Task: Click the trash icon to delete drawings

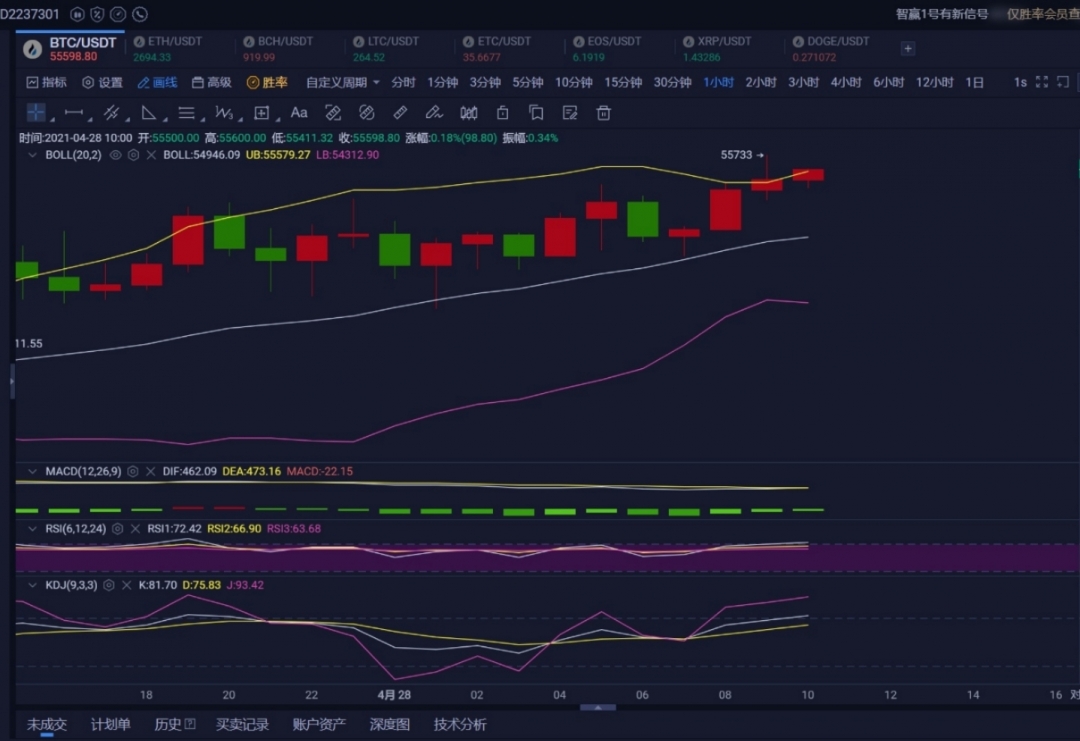Action: (603, 113)
